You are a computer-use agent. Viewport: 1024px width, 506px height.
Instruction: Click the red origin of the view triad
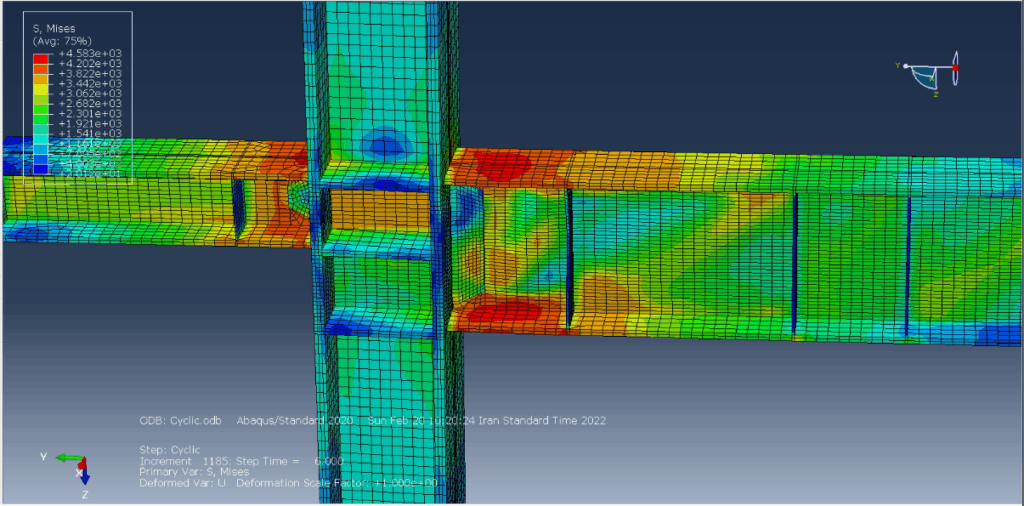pyautogui.click(x=84, y=462)
